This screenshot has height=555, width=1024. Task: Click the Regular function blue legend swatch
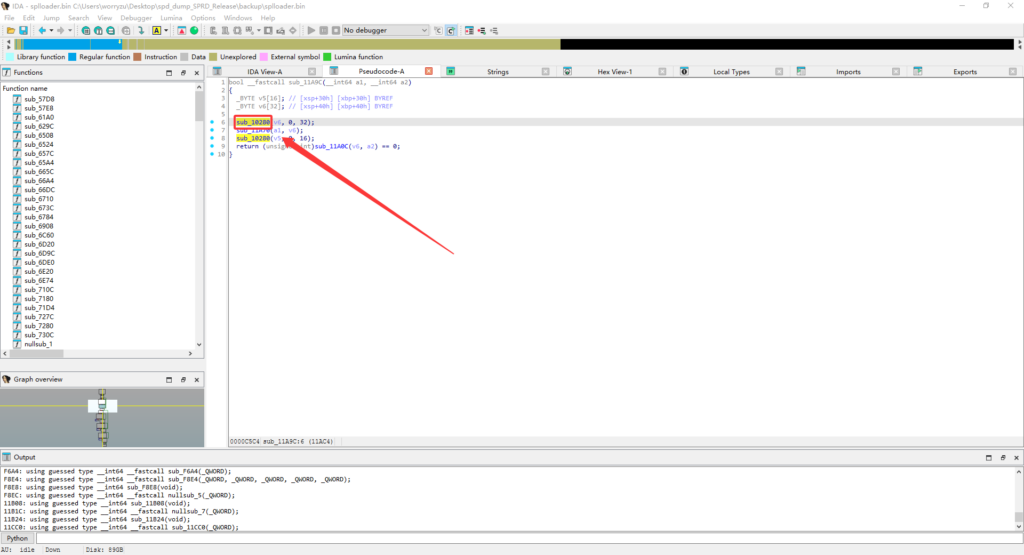pyautogui.click(x=72, y=57)
